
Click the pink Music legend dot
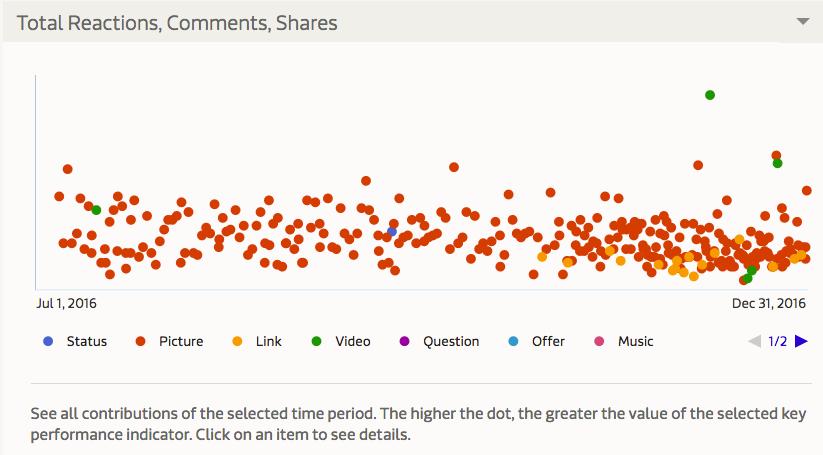point(599,341)
